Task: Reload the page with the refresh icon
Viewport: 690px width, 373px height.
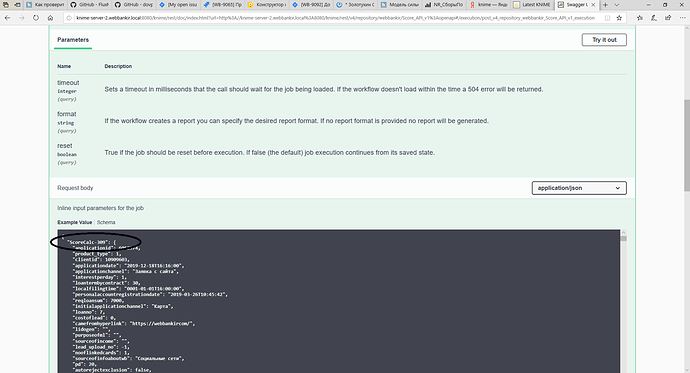Action: (36, 18)
